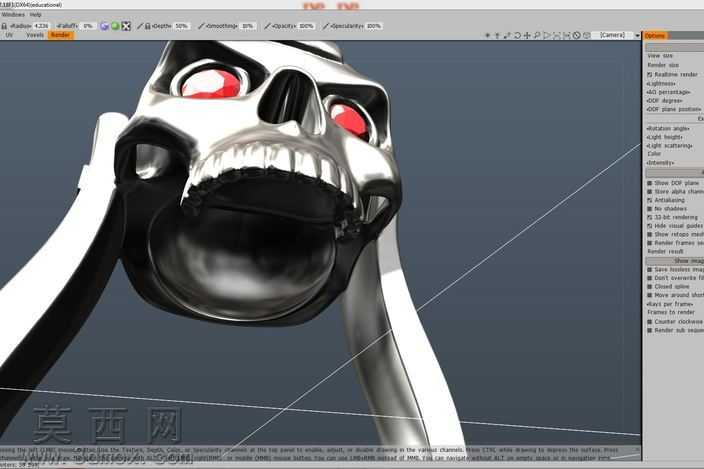The width and height of the screenshot is (704, 469).
Task: Click the pen icon beside Smoothing
Action: (201, 26)
